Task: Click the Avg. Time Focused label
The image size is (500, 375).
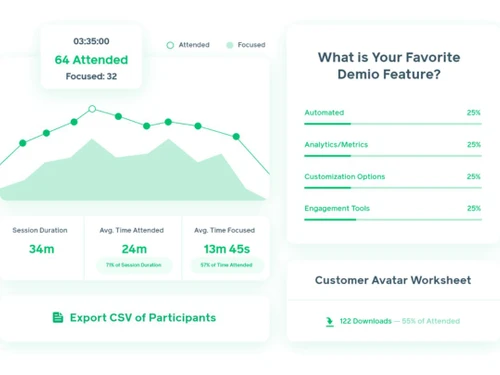Action: point(224,230)
